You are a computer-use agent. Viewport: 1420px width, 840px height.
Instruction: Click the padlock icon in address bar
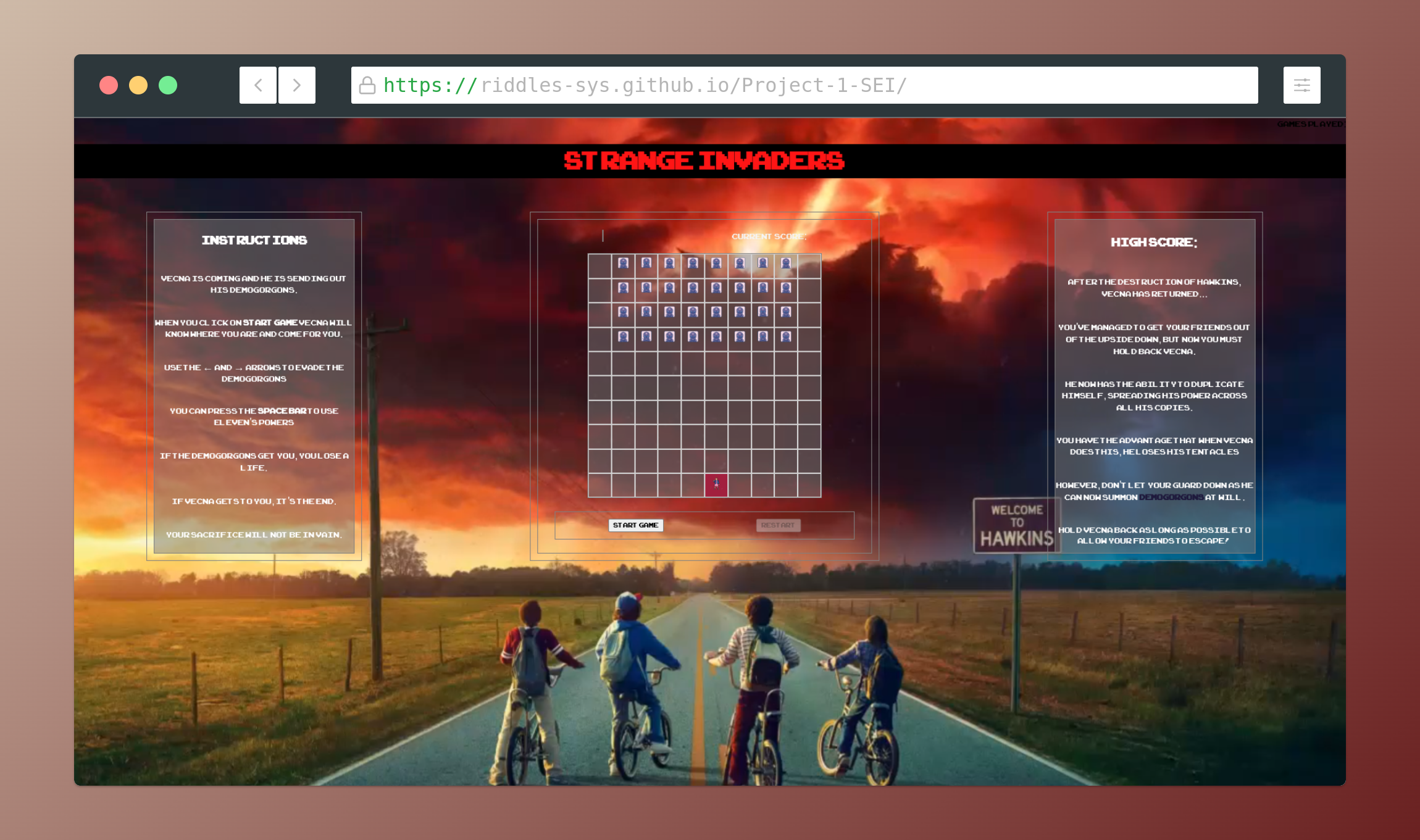367,85
